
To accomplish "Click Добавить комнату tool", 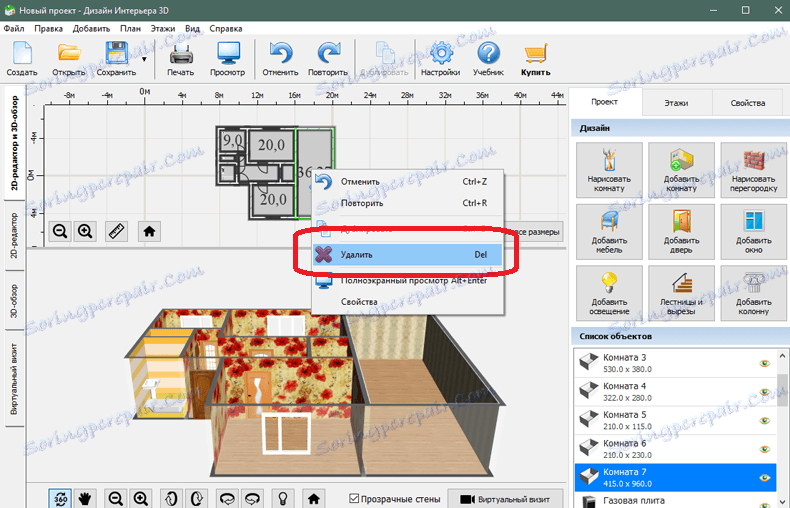I will click(681, 170).
